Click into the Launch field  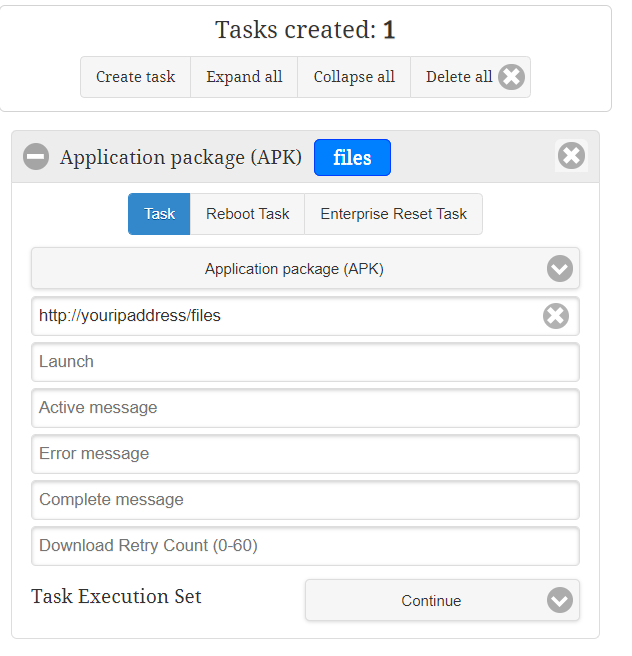click(305, 362)
